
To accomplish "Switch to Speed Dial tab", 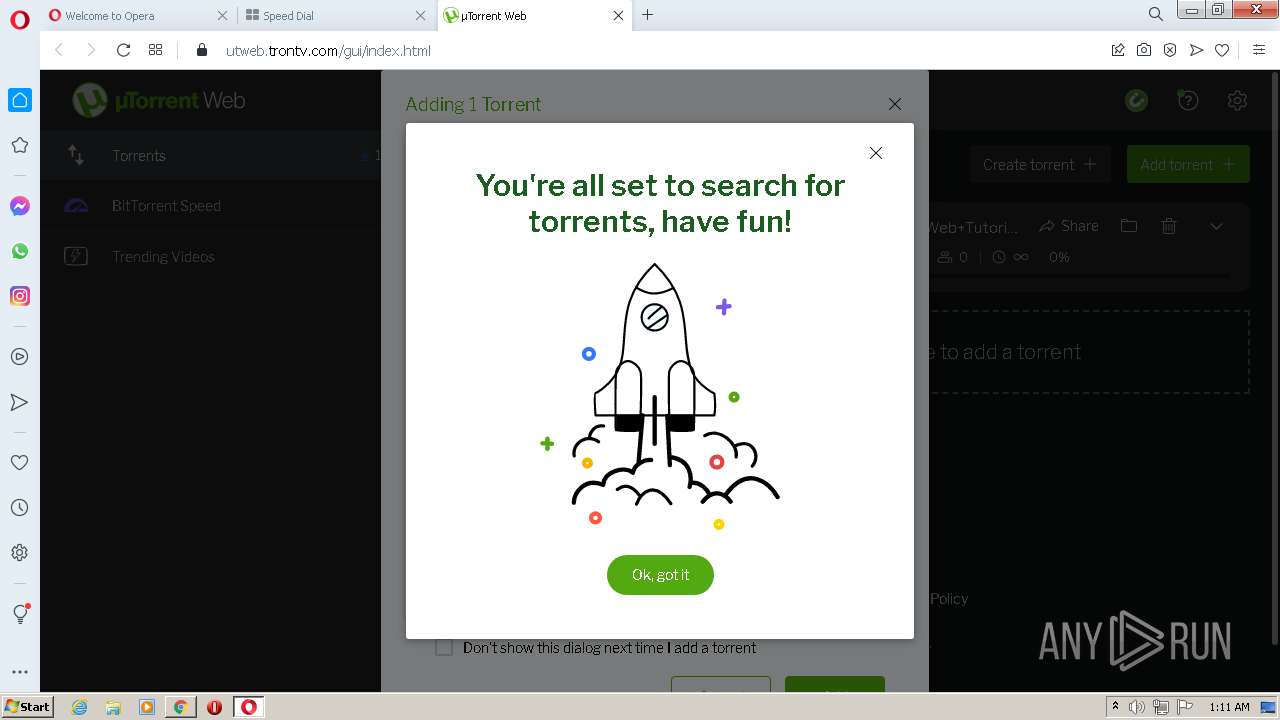I will [x=336, y=16].
